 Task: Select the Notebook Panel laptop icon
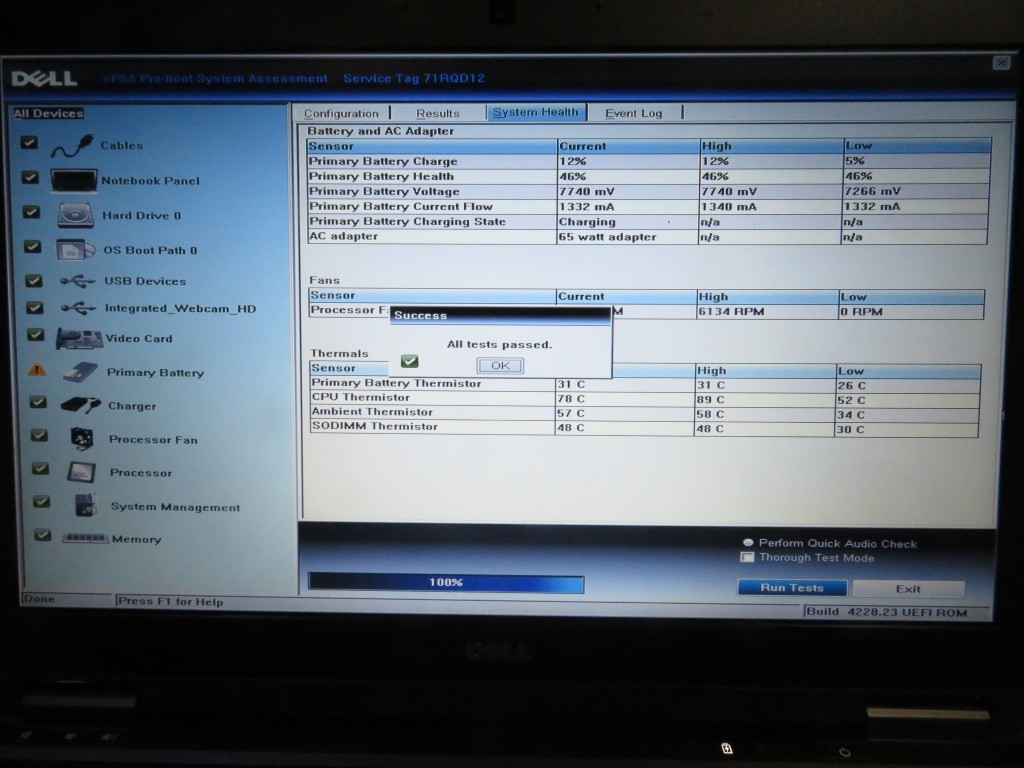tap(73, 181)
